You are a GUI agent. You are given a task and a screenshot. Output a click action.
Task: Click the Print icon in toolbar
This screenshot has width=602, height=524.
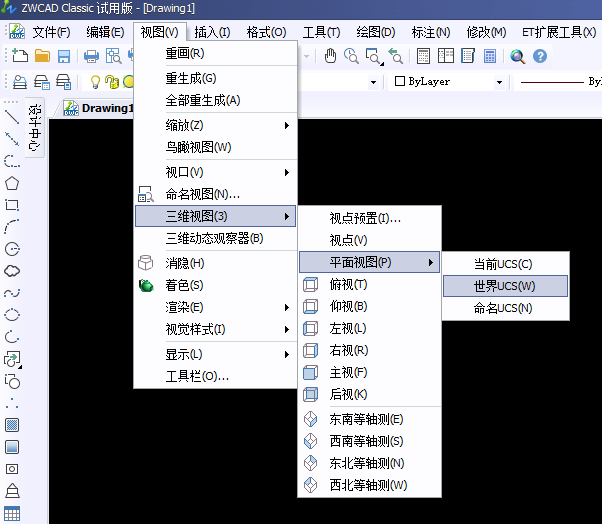click(x=91, y=57)
